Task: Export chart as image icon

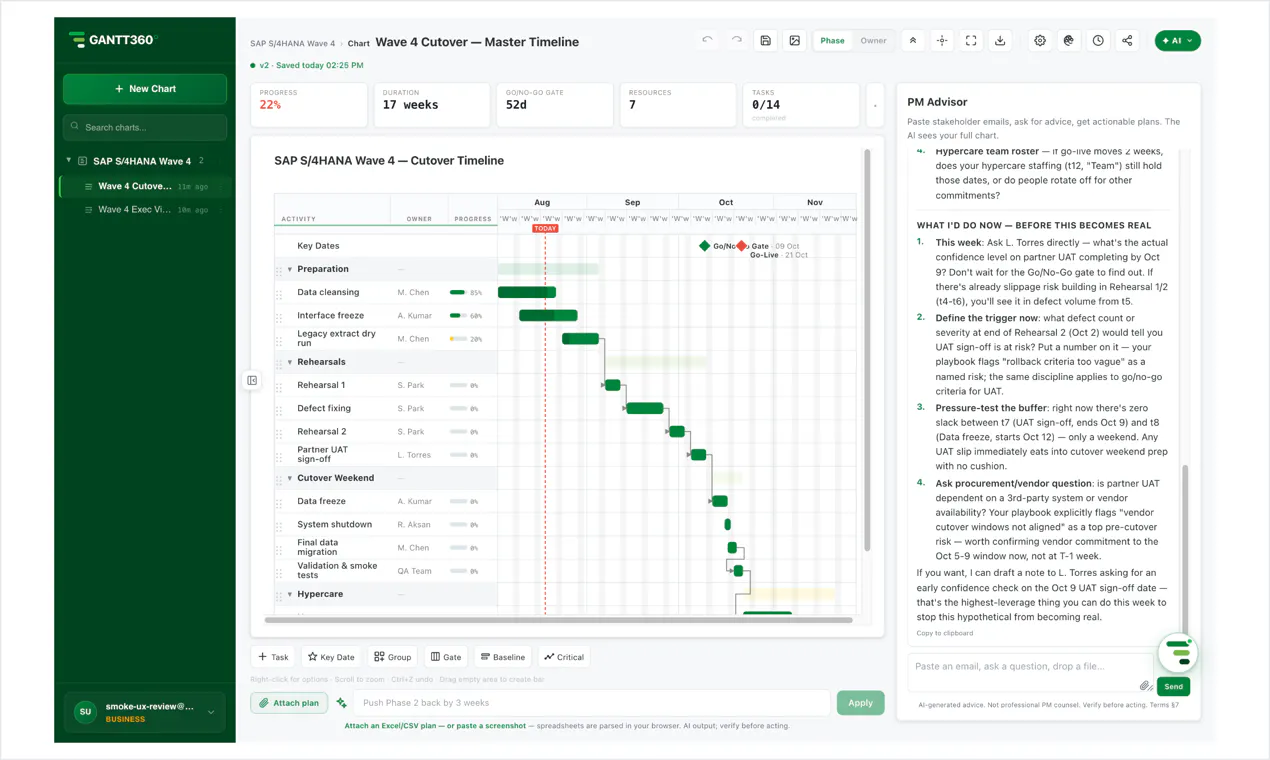Action: [x=795, y=41]
